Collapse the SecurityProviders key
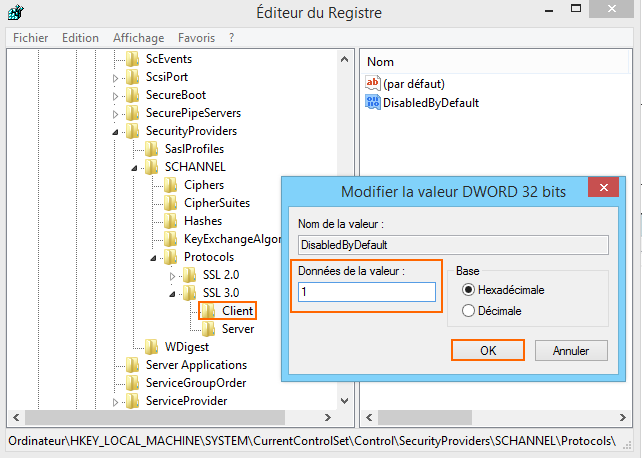 coord(115,132)
